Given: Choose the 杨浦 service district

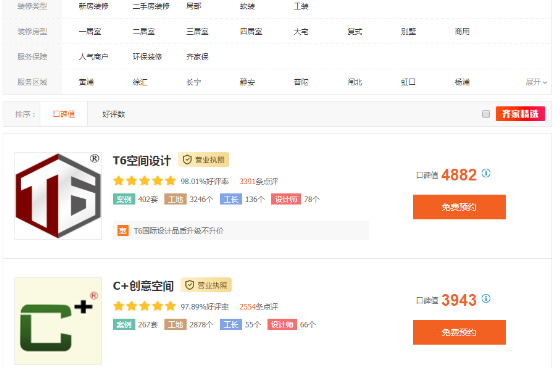Looking at the screenshot, I should [462, 82].
